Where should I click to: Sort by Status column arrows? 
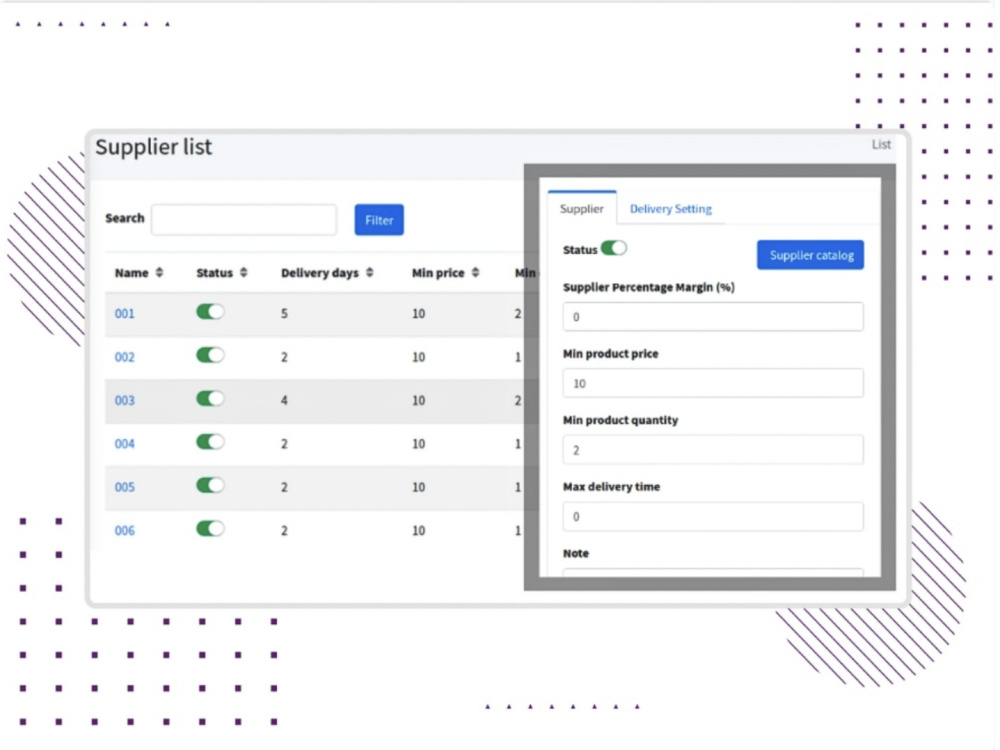pos(244,273)
